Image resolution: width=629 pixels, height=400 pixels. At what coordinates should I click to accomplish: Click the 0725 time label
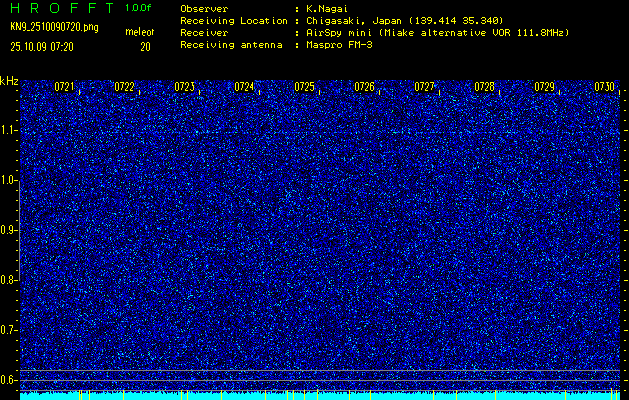pos(304,87)
